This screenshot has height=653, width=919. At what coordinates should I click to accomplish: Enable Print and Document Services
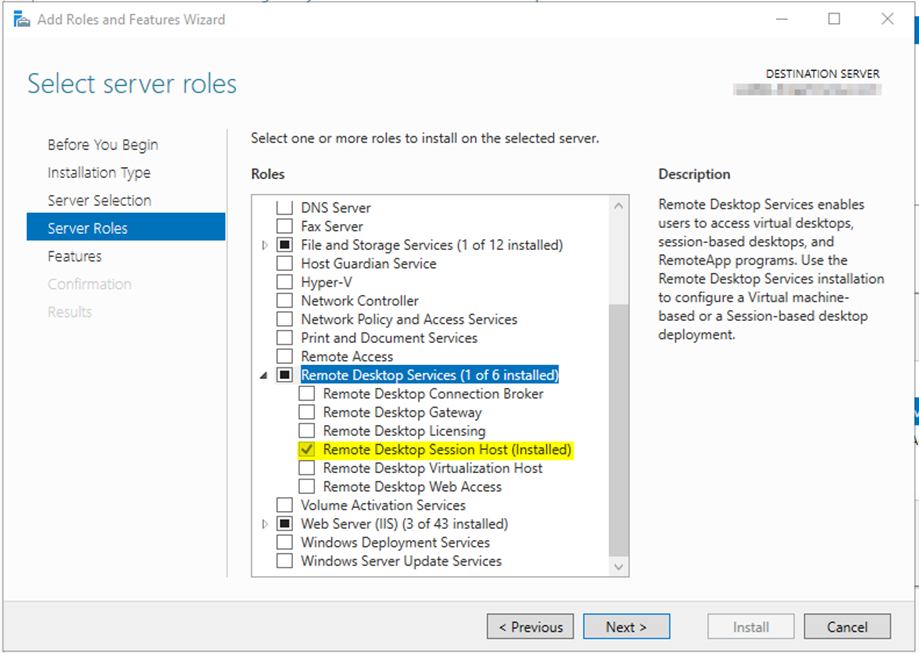[284, 337]
